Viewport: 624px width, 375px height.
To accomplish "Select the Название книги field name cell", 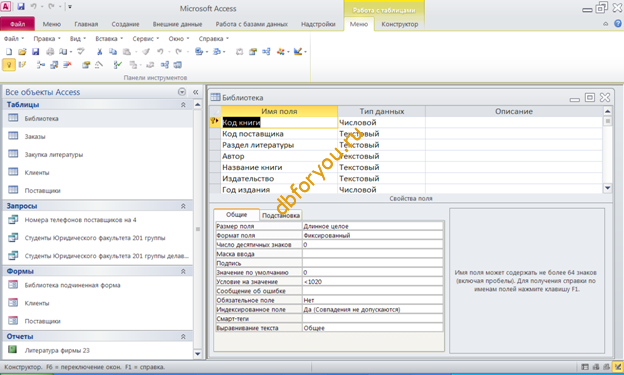I will [x=279, y=167].
